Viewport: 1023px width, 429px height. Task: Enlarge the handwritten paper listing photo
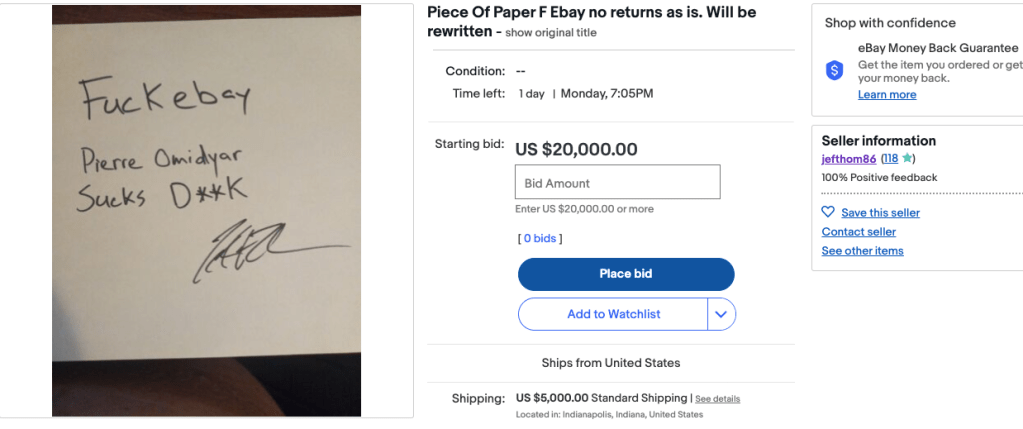pos(207,210)
